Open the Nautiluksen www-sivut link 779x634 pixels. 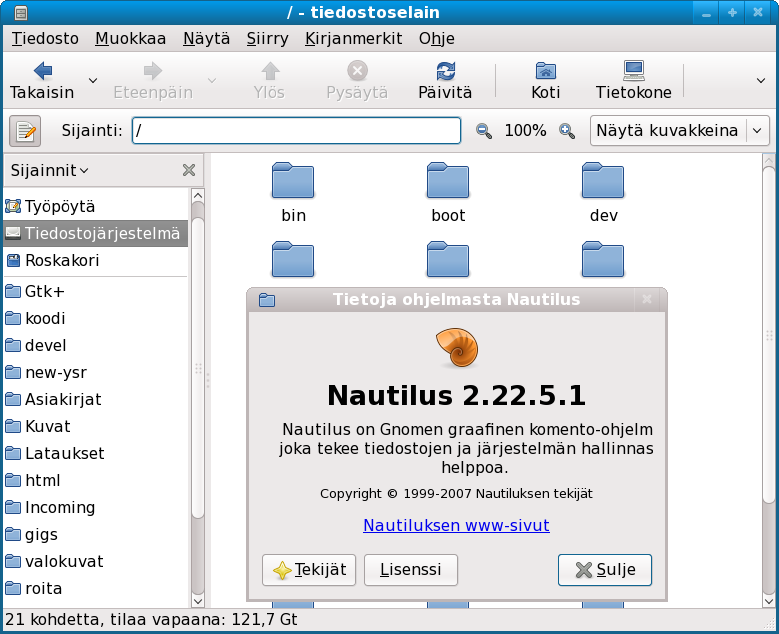coord(456,525)
